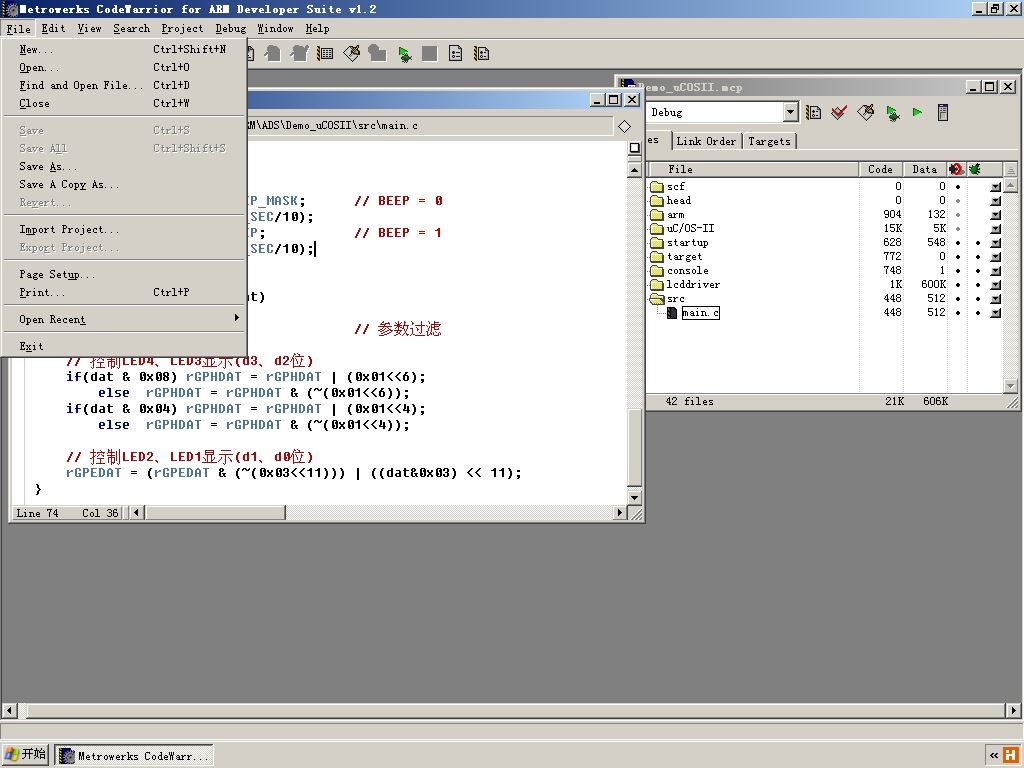1024x768 pixels.
Task: Toggle target dot for scf folder
Action: [958, 187]
